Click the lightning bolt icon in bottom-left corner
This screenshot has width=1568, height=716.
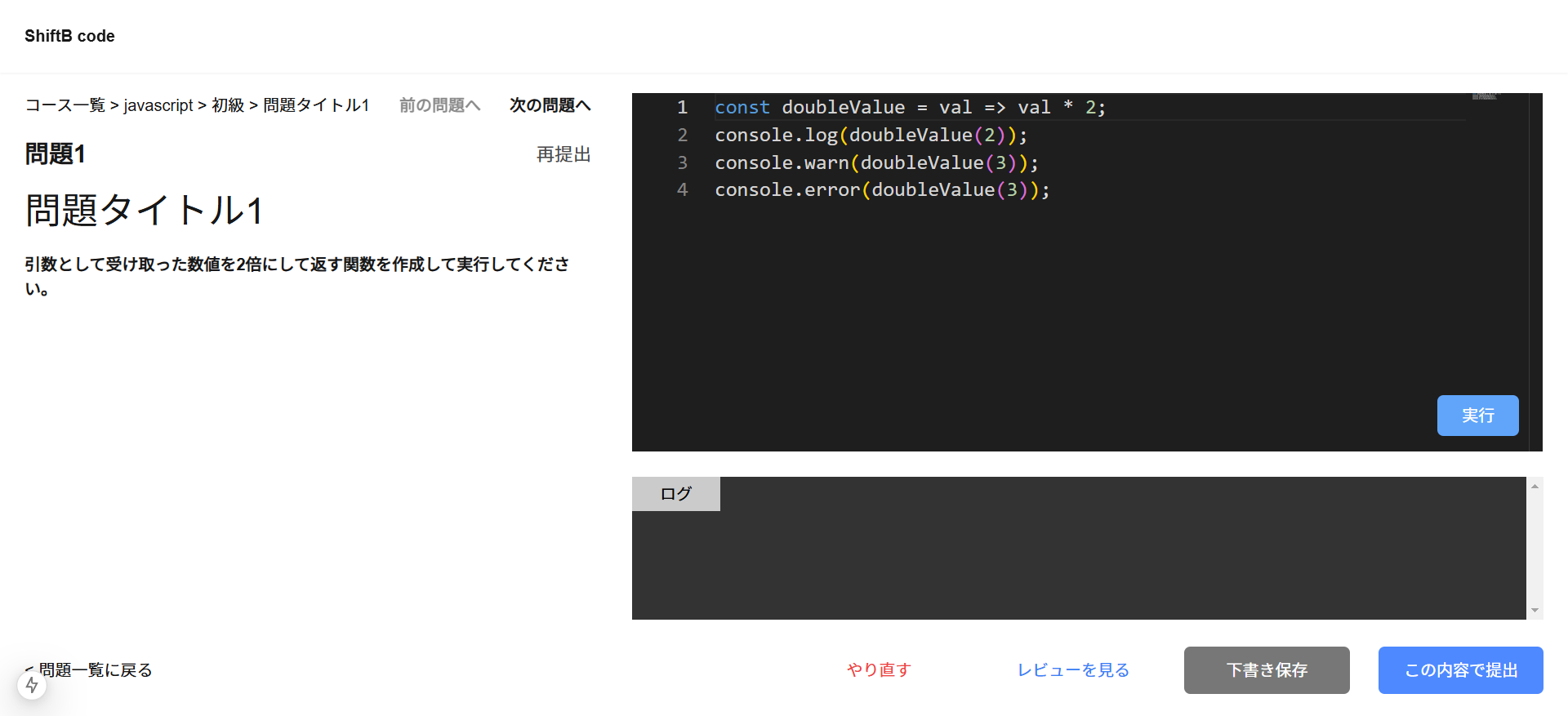click(32, 685)
